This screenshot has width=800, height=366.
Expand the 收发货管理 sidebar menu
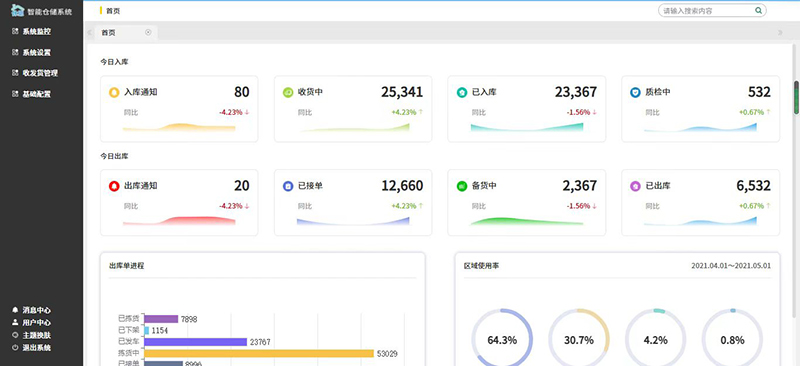(x=41, y=74)
